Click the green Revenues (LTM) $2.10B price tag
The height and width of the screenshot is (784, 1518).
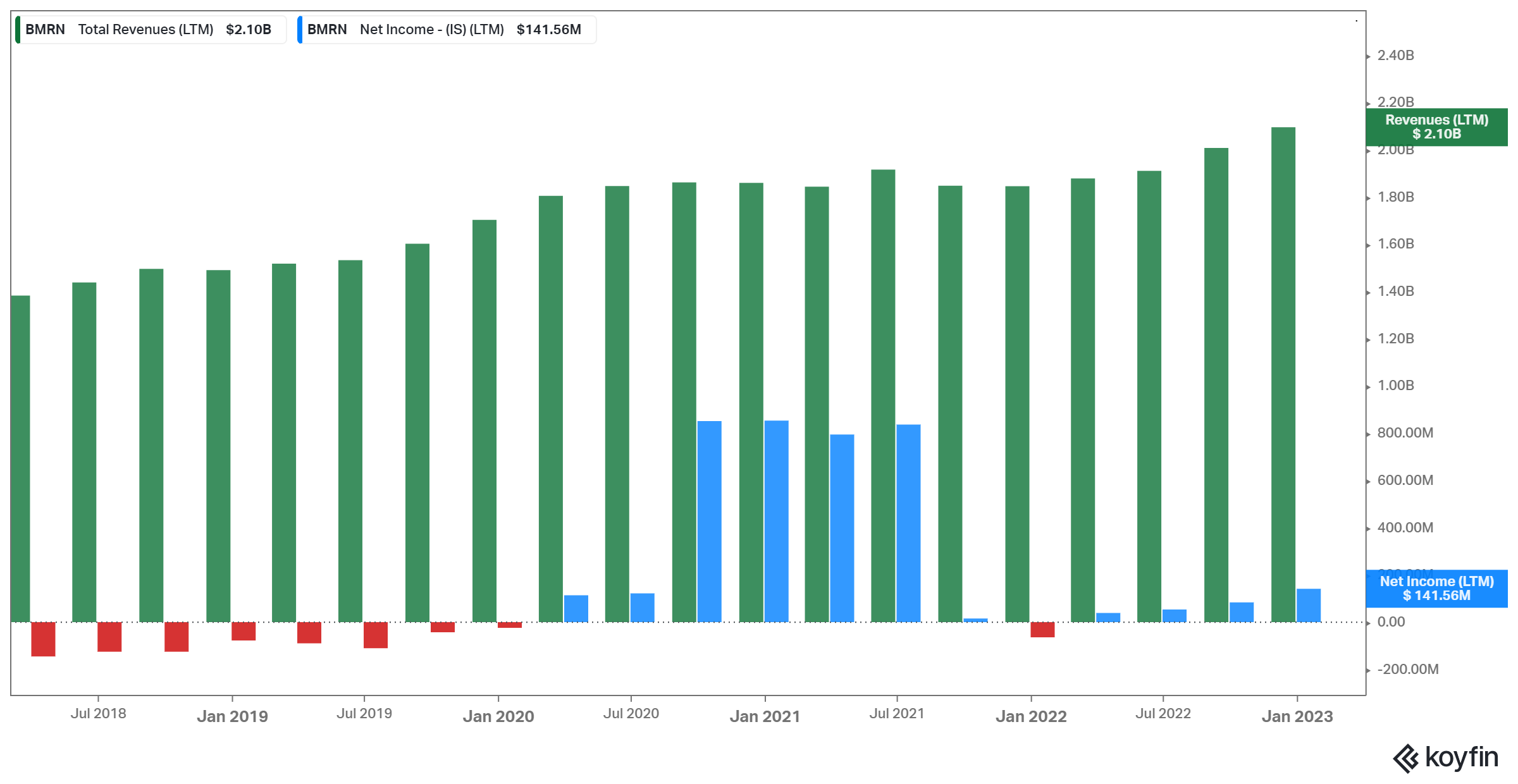1436,127
